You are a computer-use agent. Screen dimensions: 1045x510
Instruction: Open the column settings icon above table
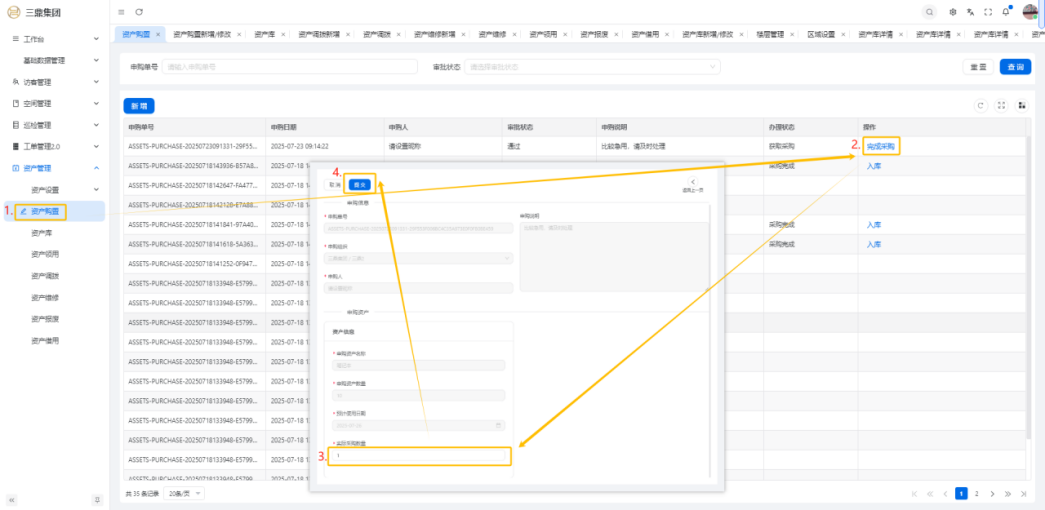click(1021, 105)
